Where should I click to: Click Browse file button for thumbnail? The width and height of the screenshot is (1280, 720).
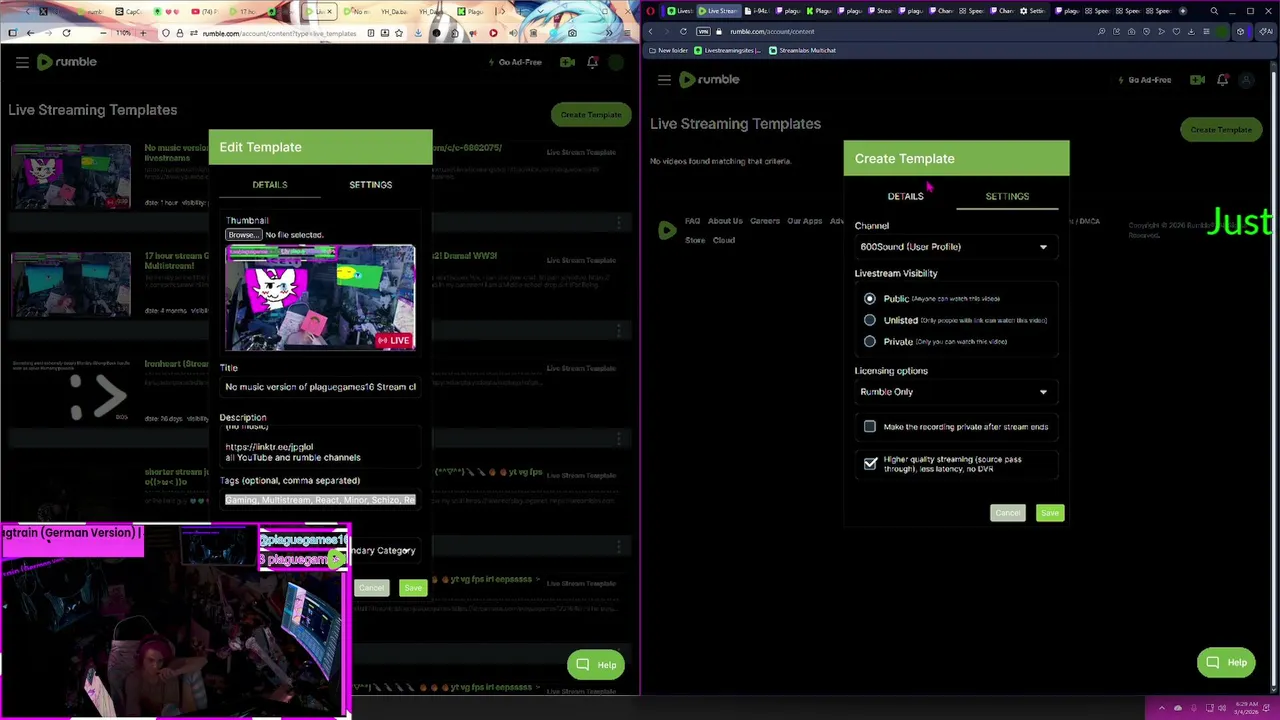[x=243, y=235]
